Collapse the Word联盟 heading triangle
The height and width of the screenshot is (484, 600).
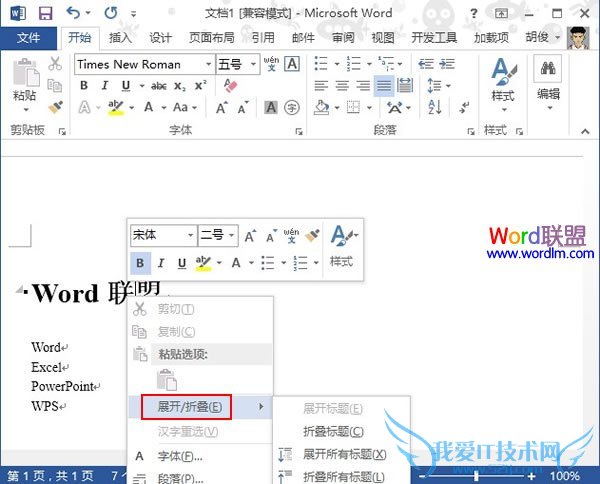[19, 290]
